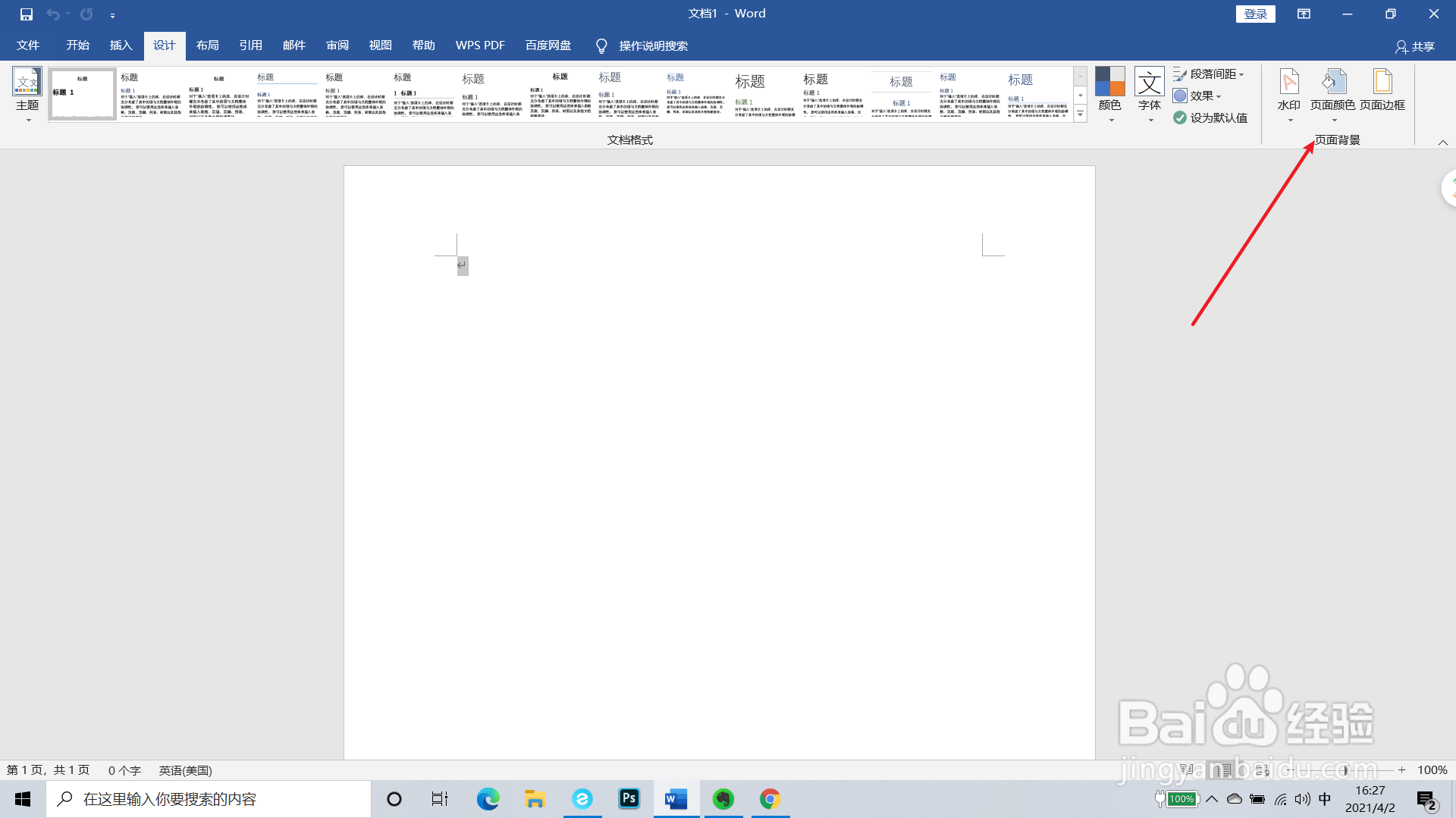This screenshot has height=818, width=1456.
Task: Collapse the ribbon with the chevron
Action: pos(1443,142)
